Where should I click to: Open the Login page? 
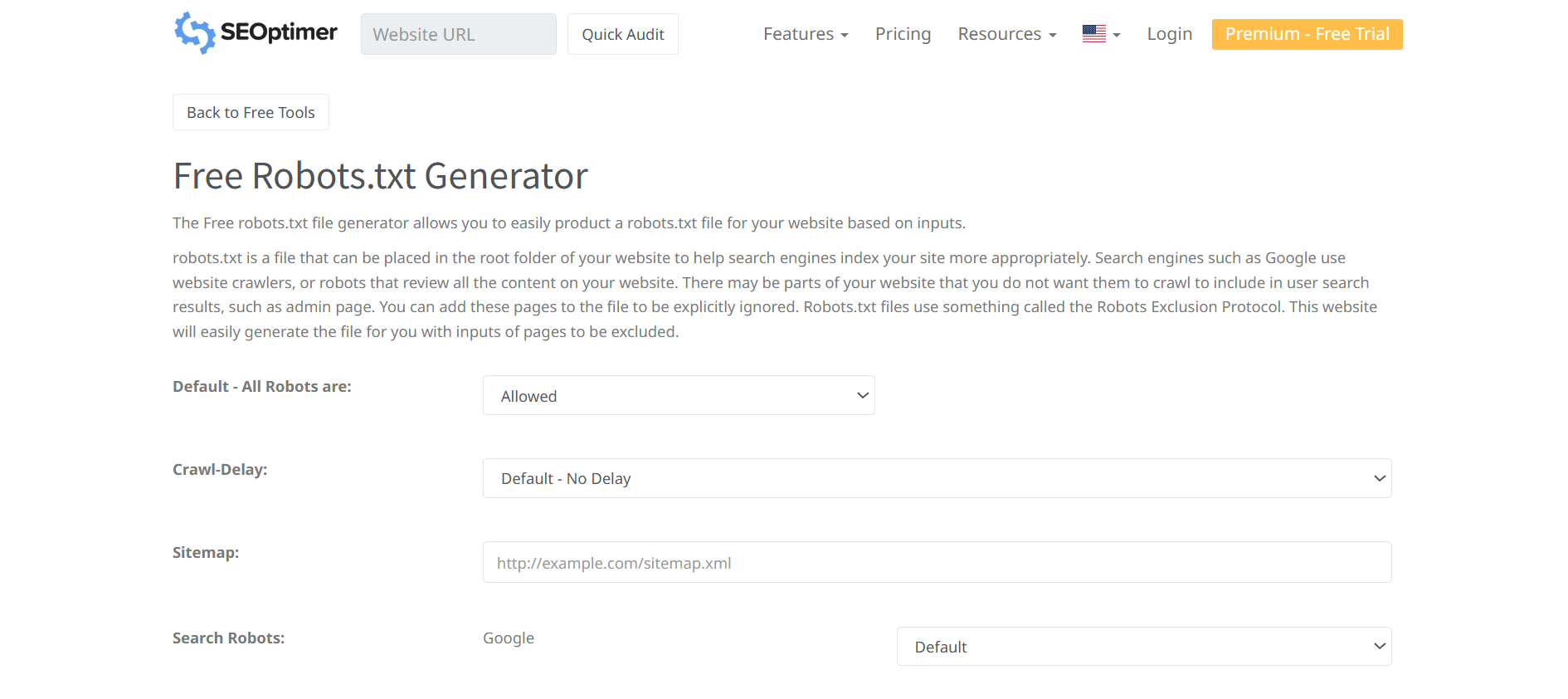click(1170, 34)
